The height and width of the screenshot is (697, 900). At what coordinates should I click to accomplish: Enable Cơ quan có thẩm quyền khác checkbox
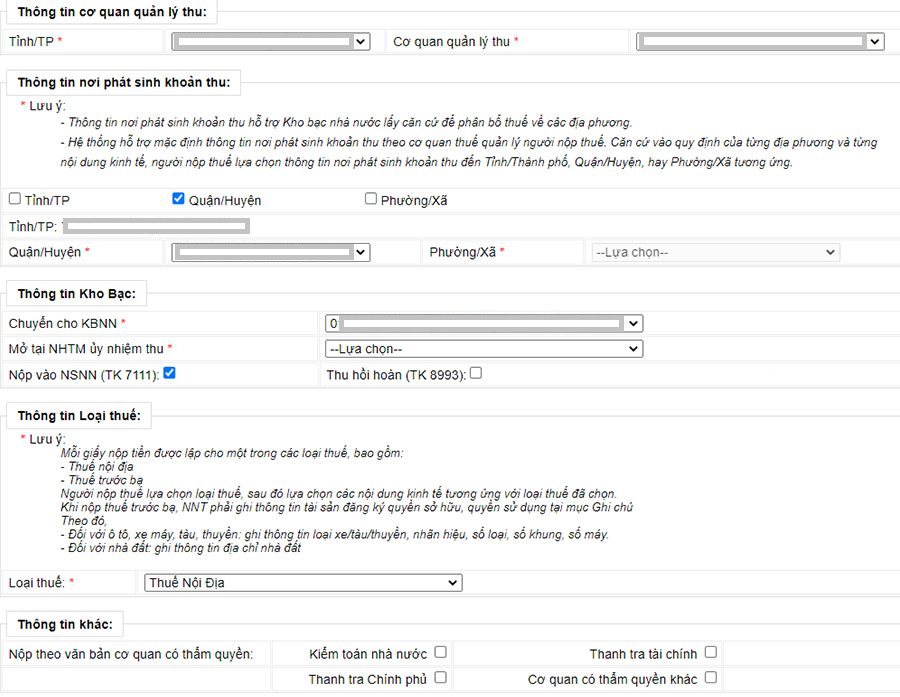point(710,678)
